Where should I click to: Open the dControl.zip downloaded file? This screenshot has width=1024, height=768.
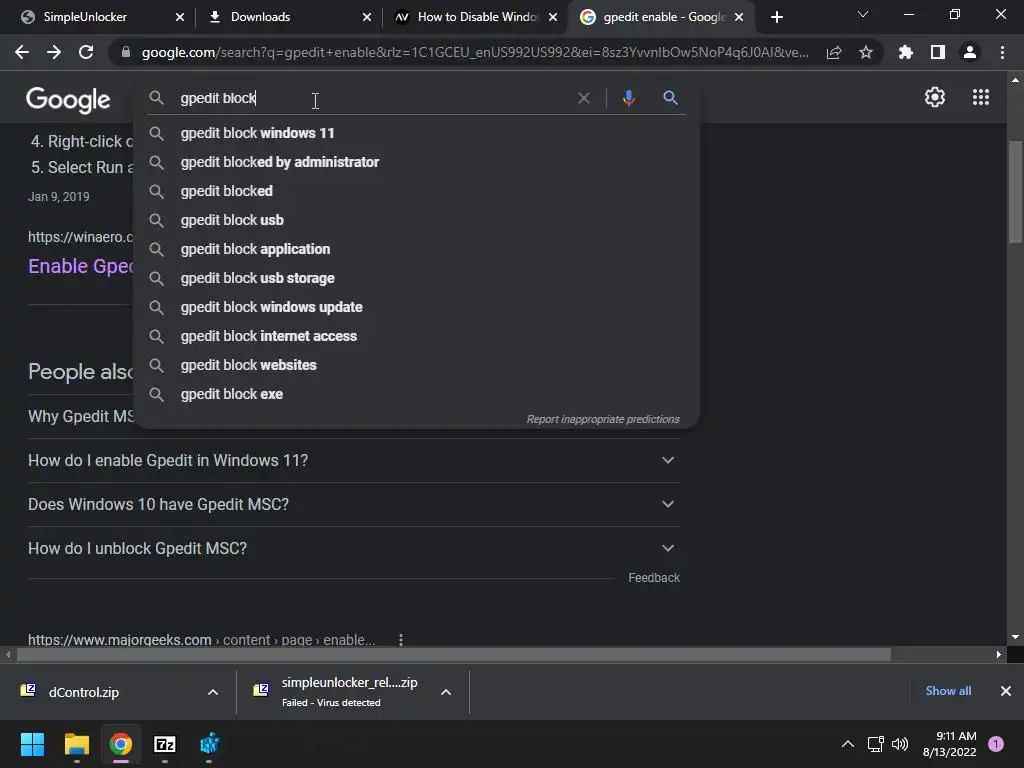click(x=84, y=692)
